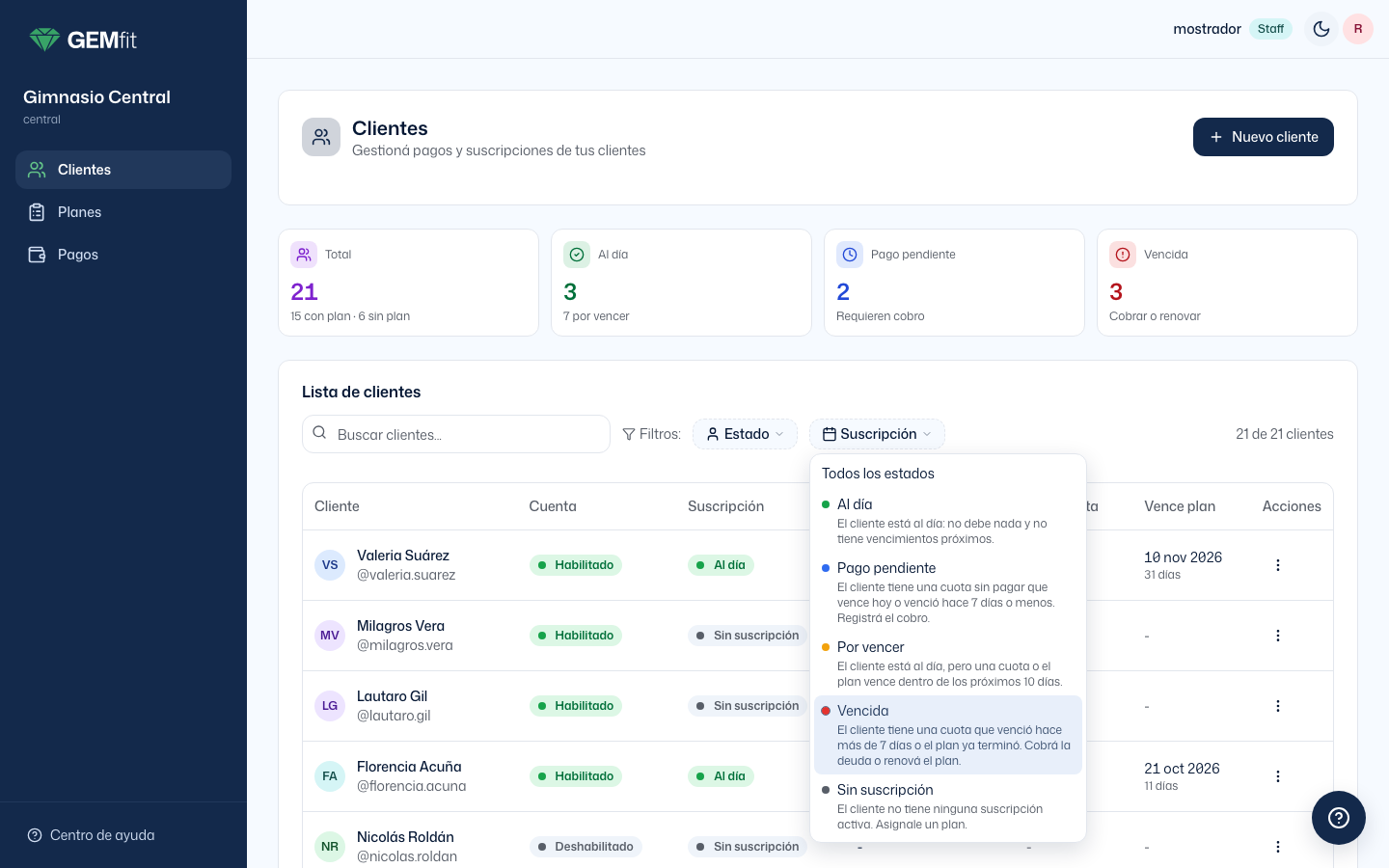Viewport: 1389px width, 868px height.
Task: Expand the Estado filter dropdown
Action: coord(745,434)
